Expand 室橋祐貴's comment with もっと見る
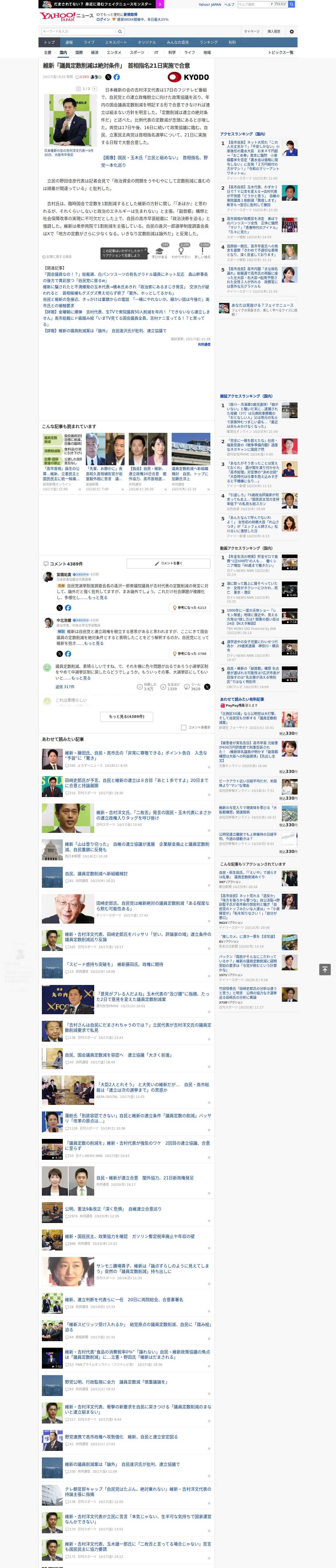The width and height of the screenshot is (336, 1568). 98,598
